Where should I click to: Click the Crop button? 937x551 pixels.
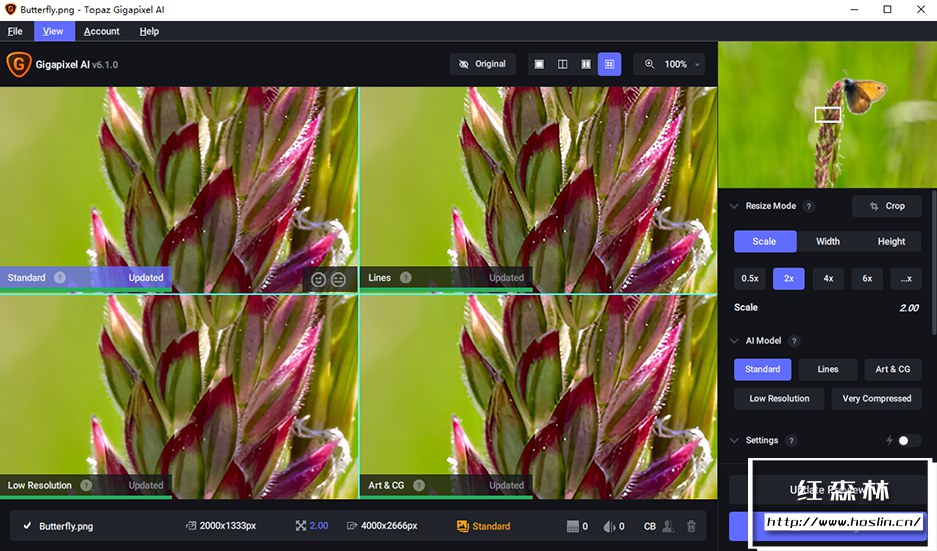887,206
